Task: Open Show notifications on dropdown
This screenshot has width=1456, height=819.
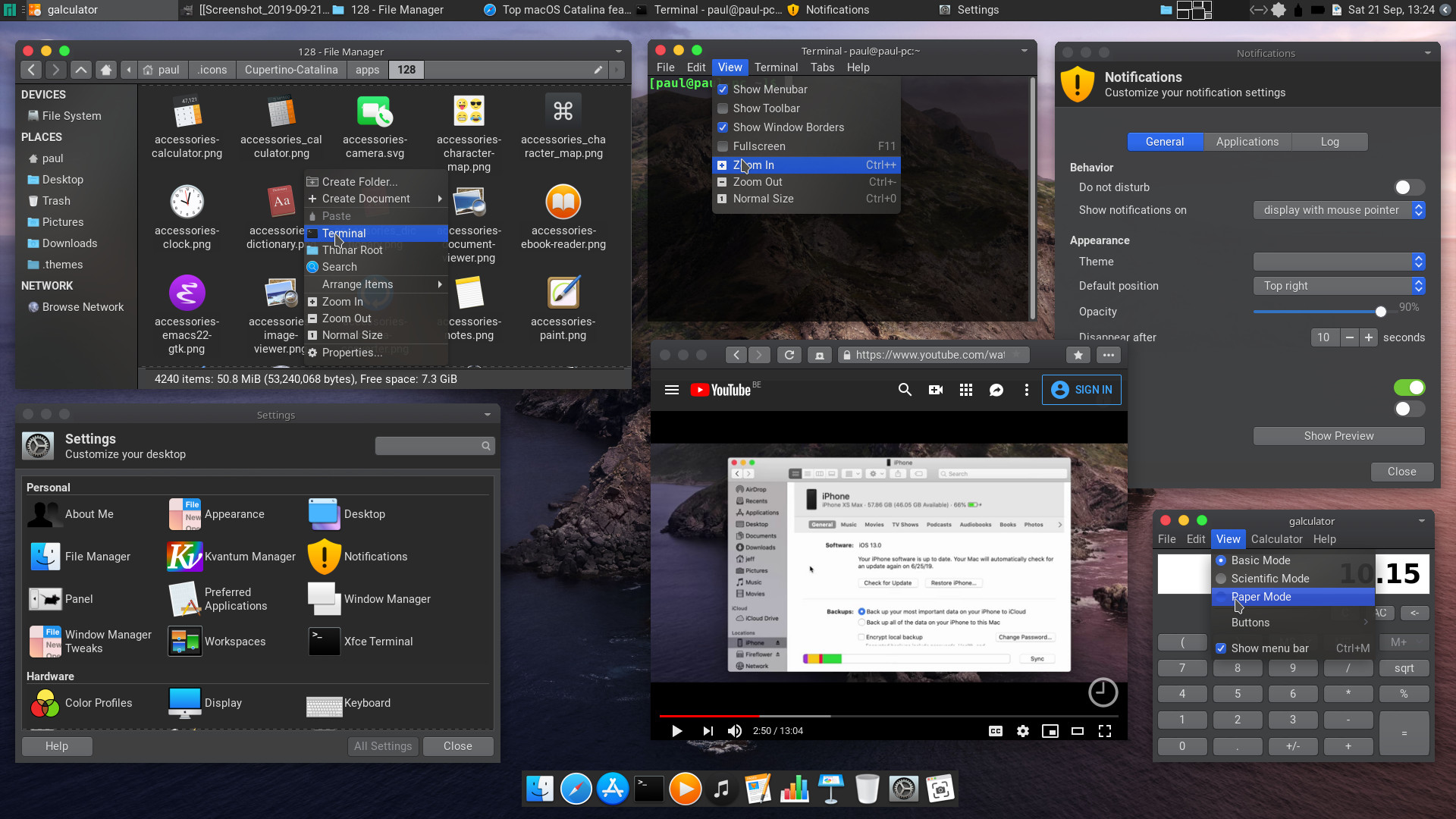Action: [x=1339, y=210]
